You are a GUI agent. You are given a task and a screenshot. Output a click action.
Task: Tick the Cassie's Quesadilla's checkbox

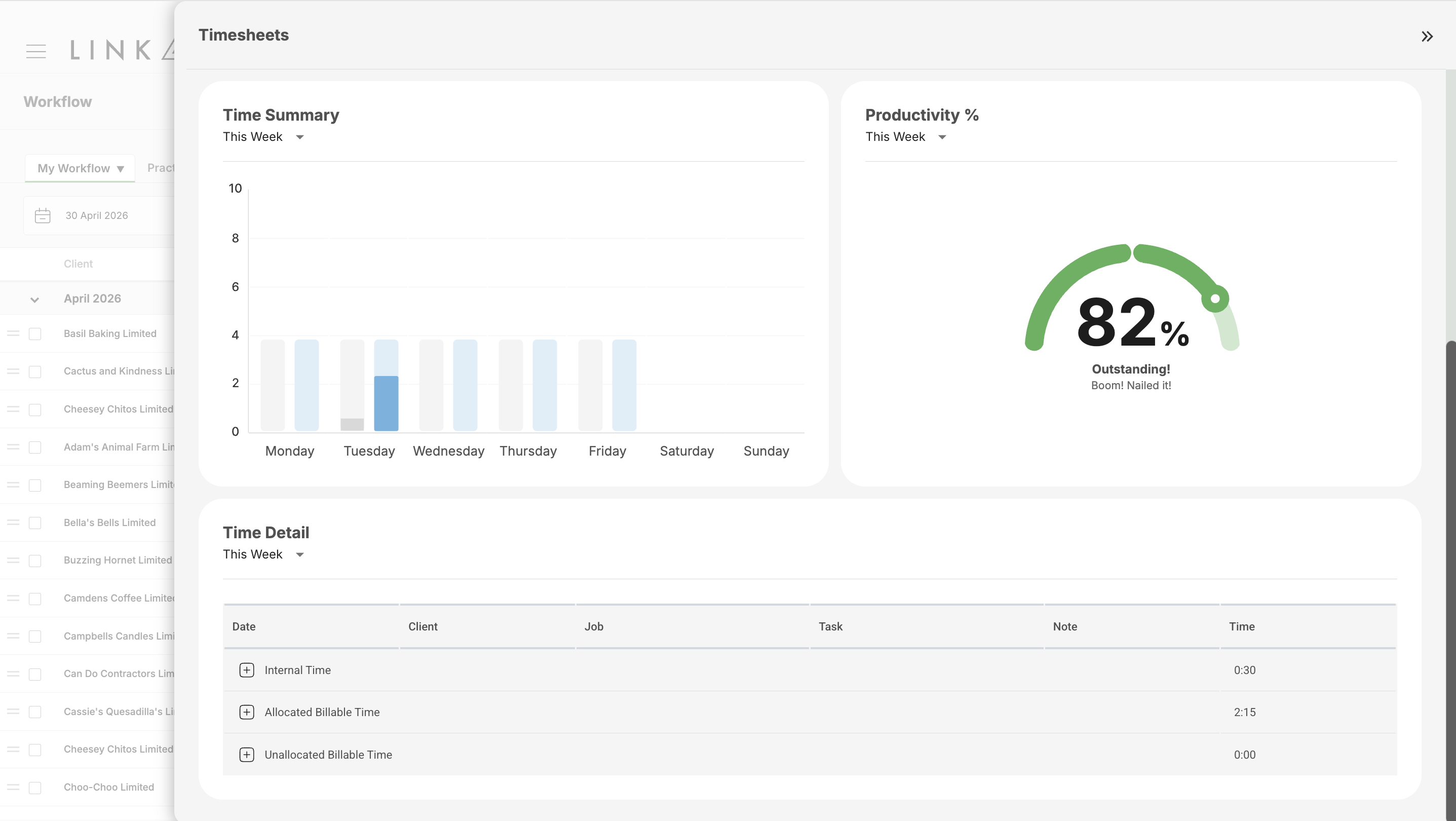pos(35,712)
